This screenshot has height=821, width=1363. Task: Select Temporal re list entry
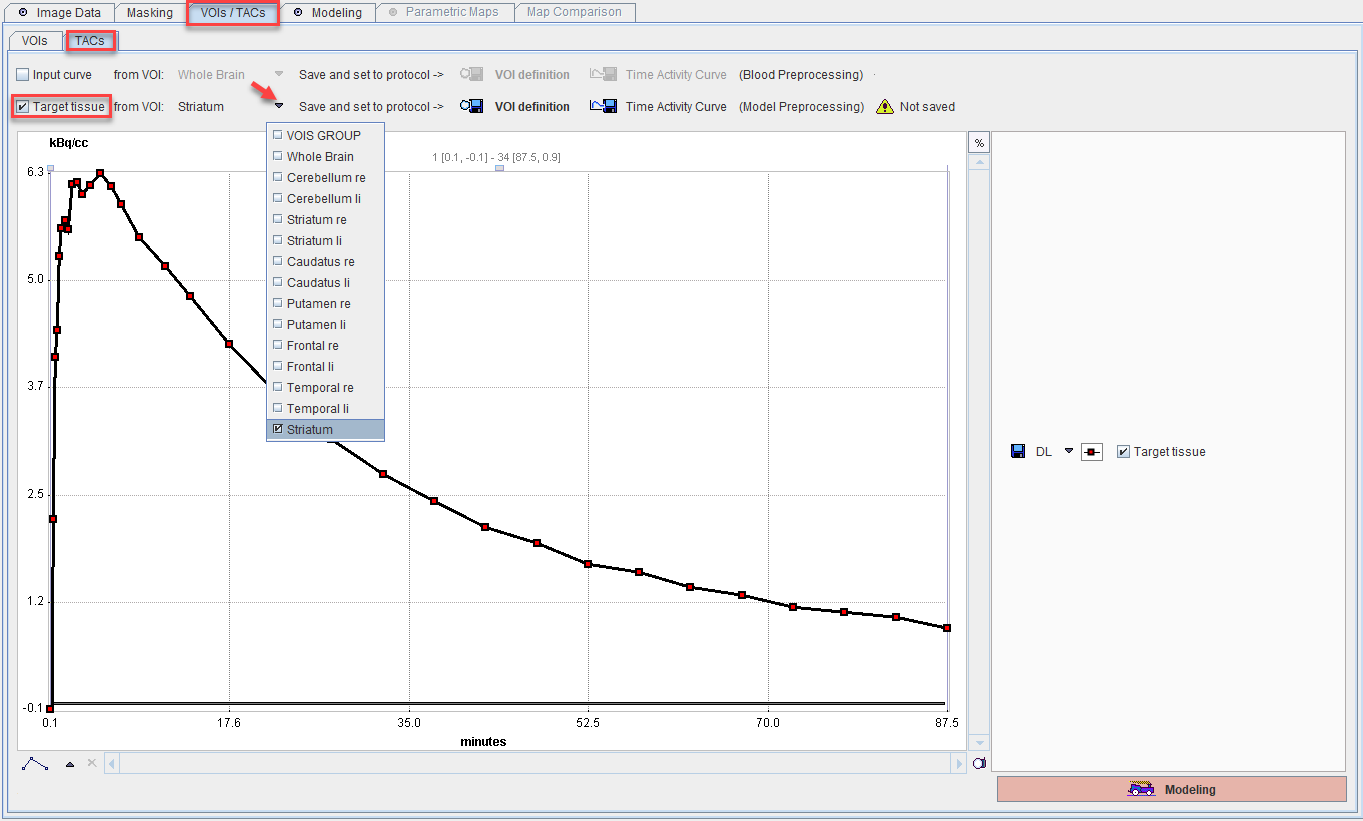[x=325, y=387]
